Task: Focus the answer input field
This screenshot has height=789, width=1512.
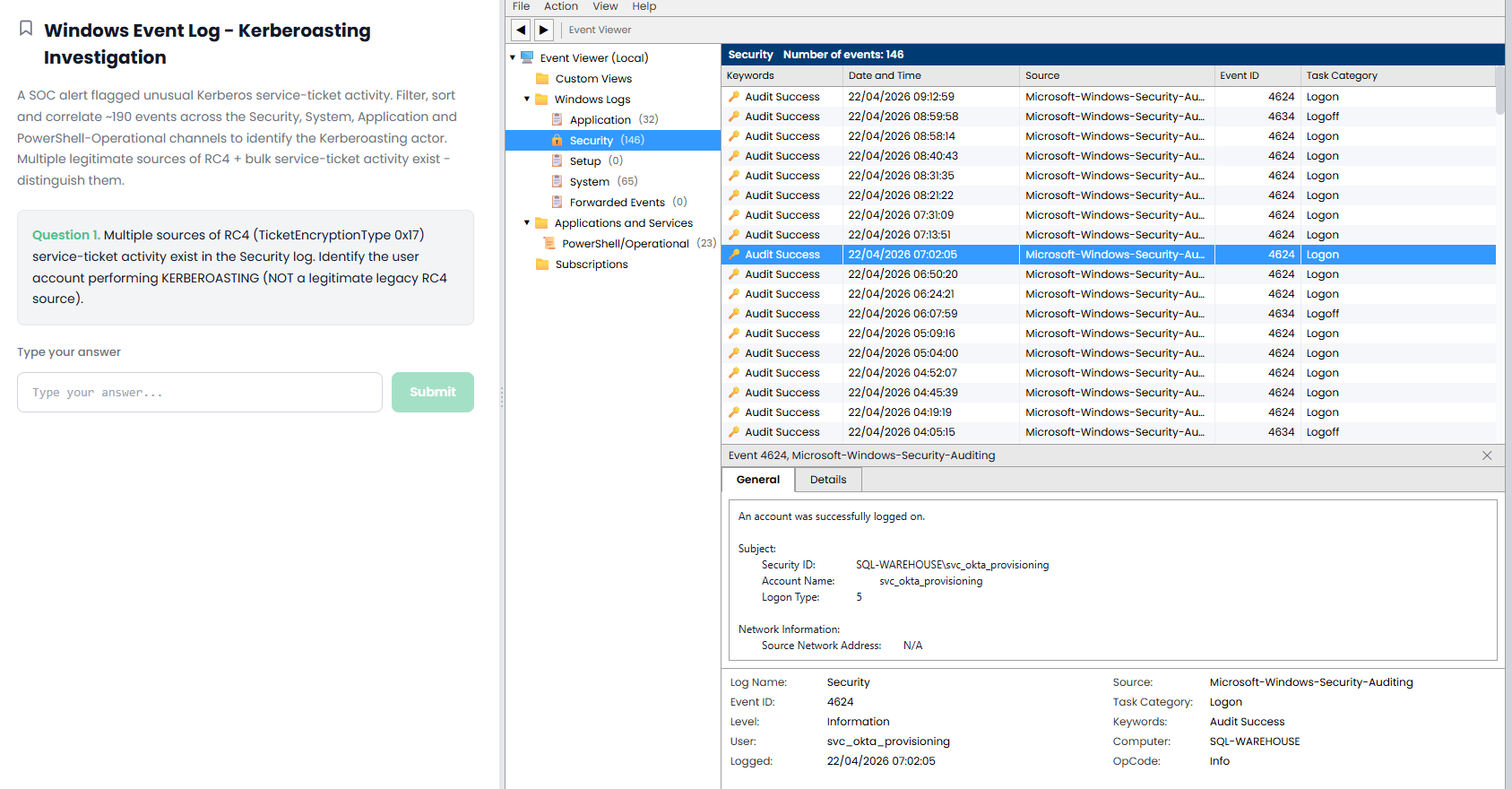Action: coord(200,392)
